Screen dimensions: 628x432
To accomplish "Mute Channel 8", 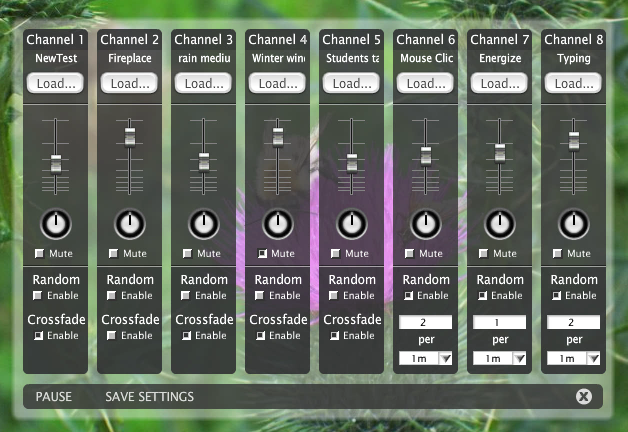I will pos(557,253).
